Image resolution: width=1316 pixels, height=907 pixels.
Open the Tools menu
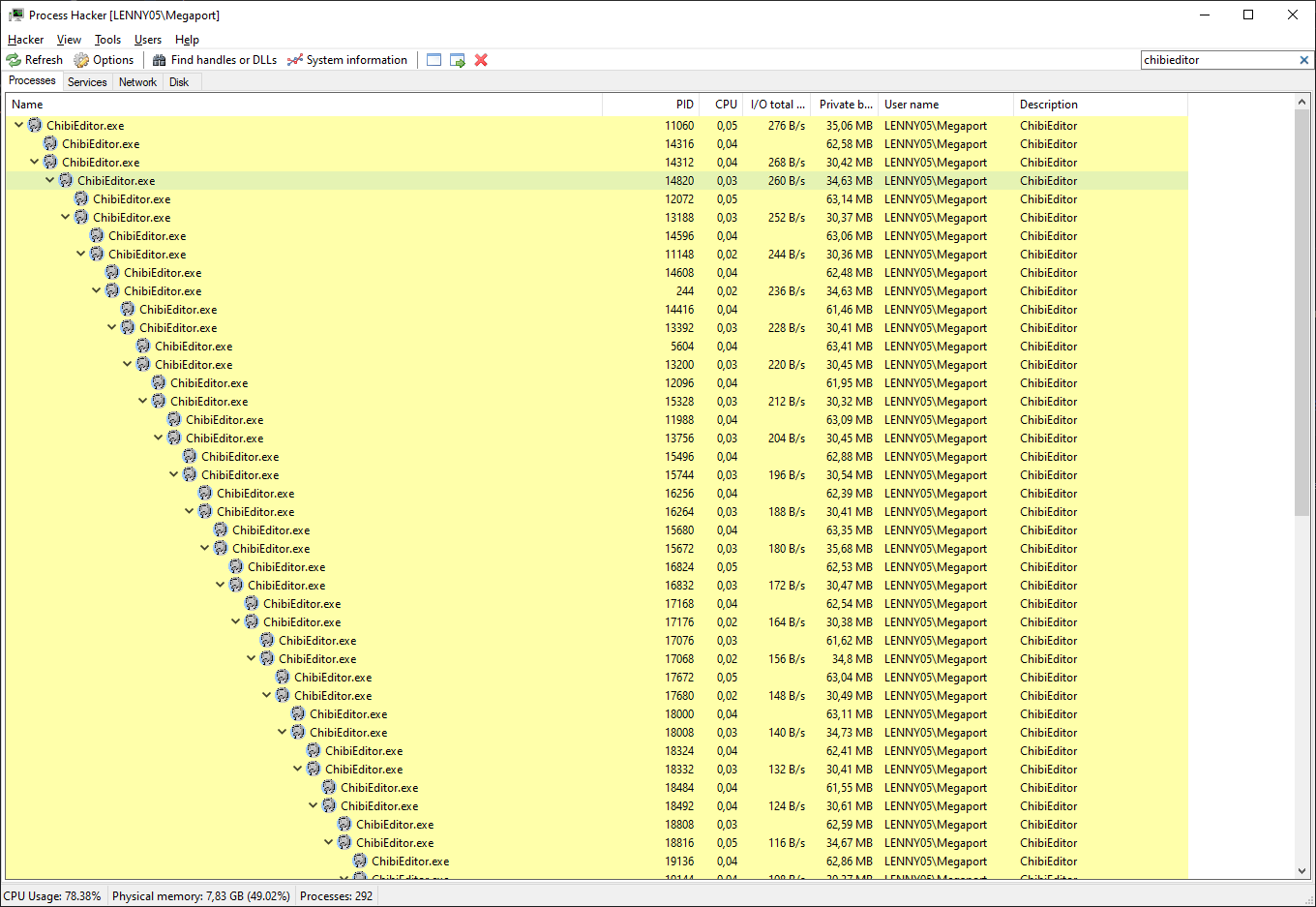click(106, 39)
